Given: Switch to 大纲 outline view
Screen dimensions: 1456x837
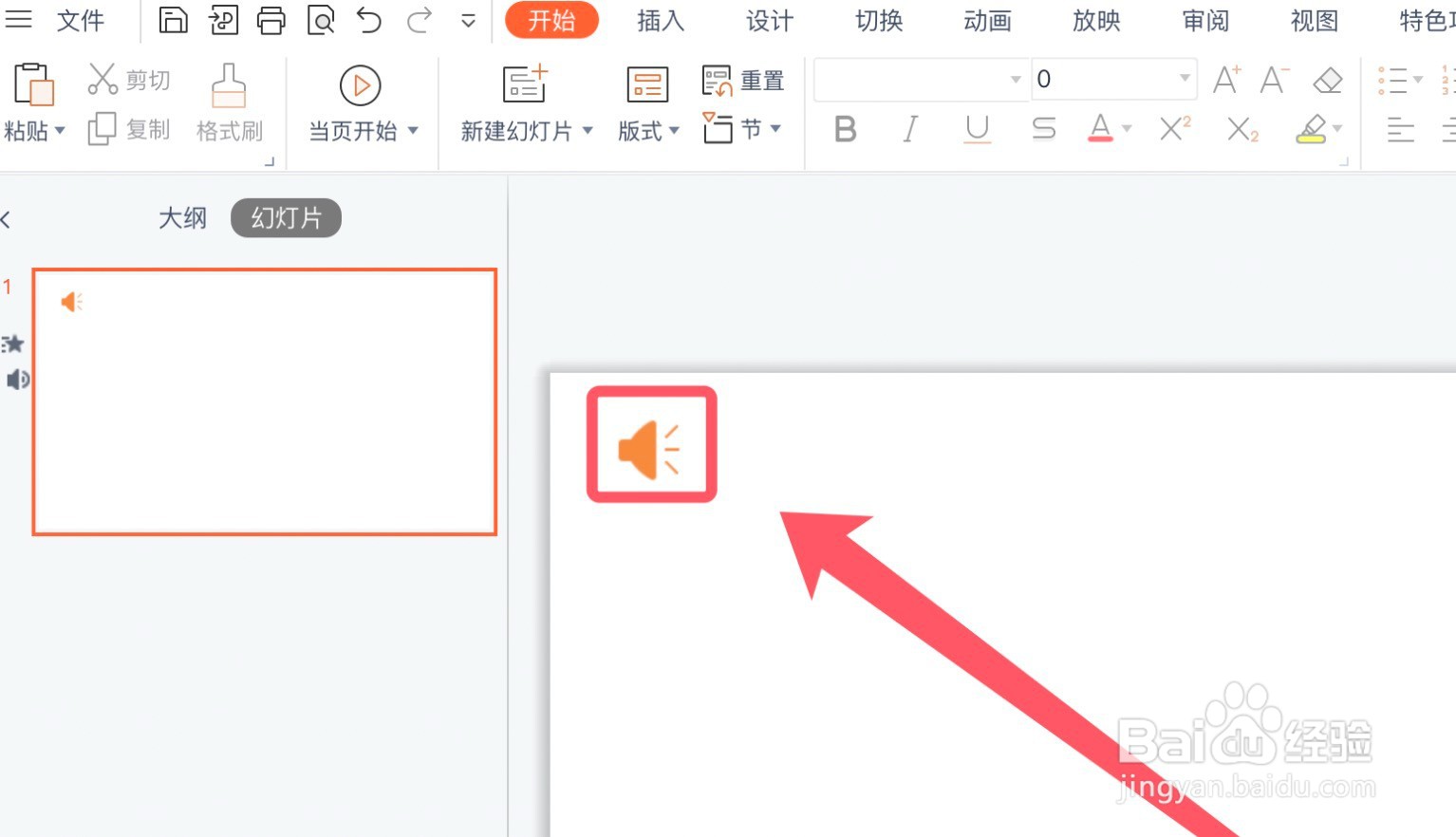Looking at the screenshot, I should 182,218.
